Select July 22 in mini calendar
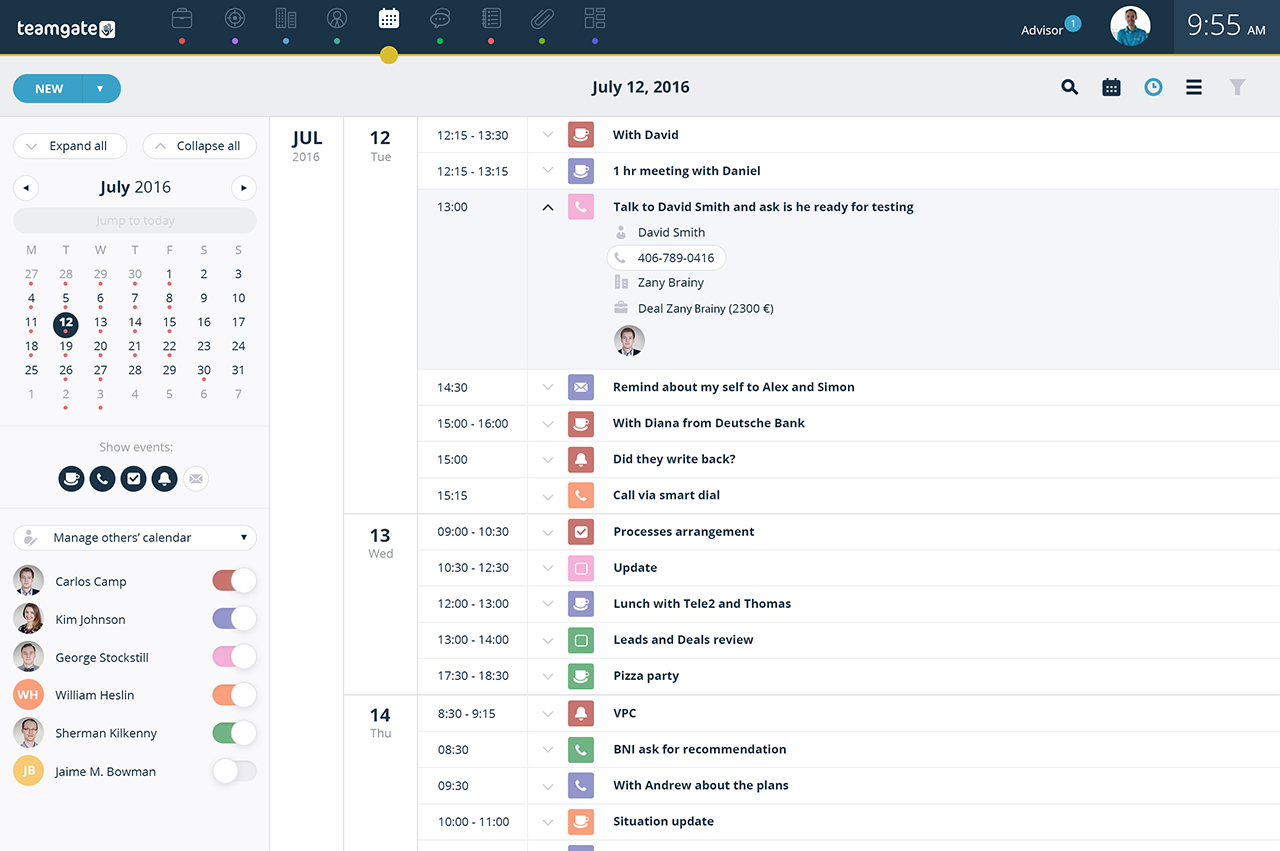The image size is (1280, 851). click(x=169, y=346)
